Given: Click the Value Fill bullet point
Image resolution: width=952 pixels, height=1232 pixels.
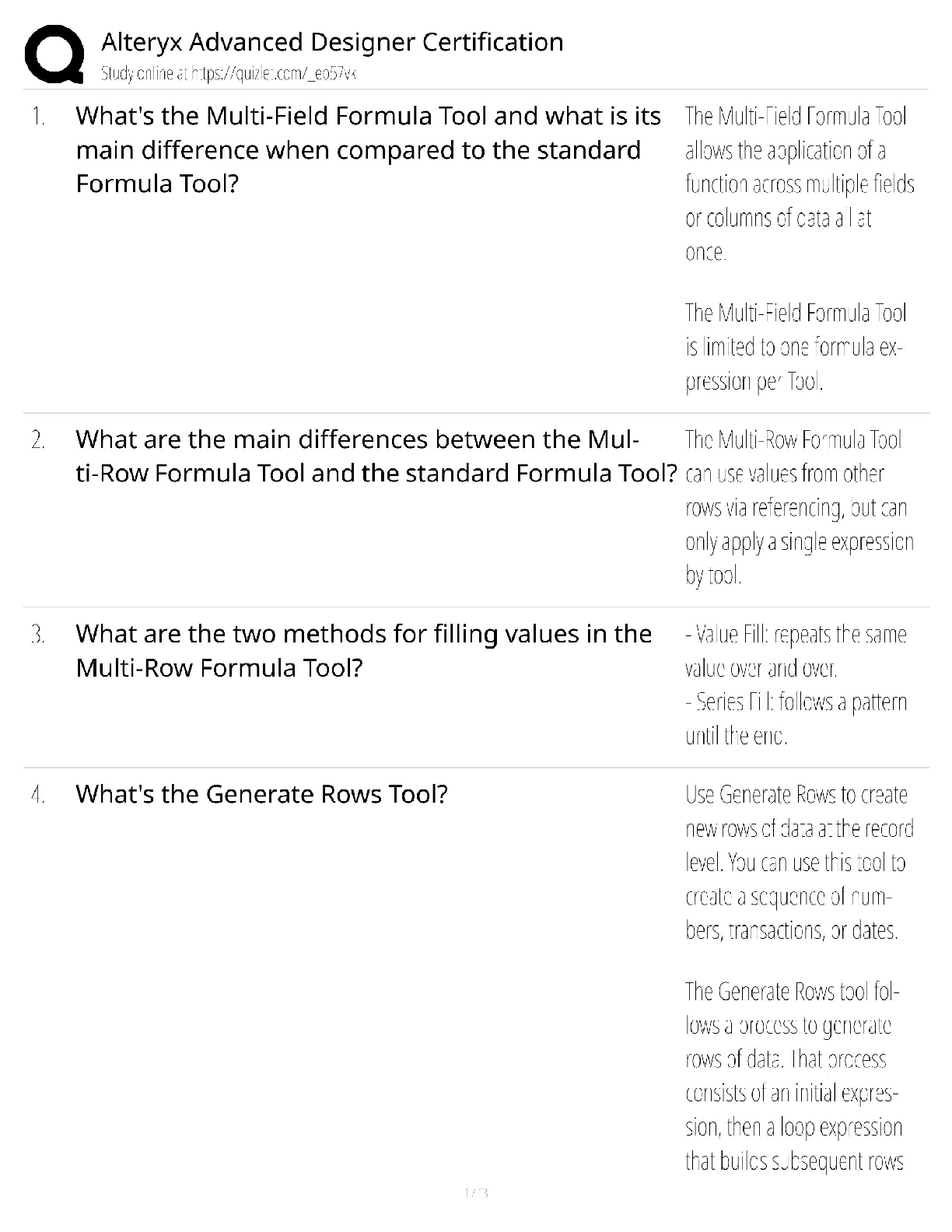Looking at the screenshot, I should point(796,651).
